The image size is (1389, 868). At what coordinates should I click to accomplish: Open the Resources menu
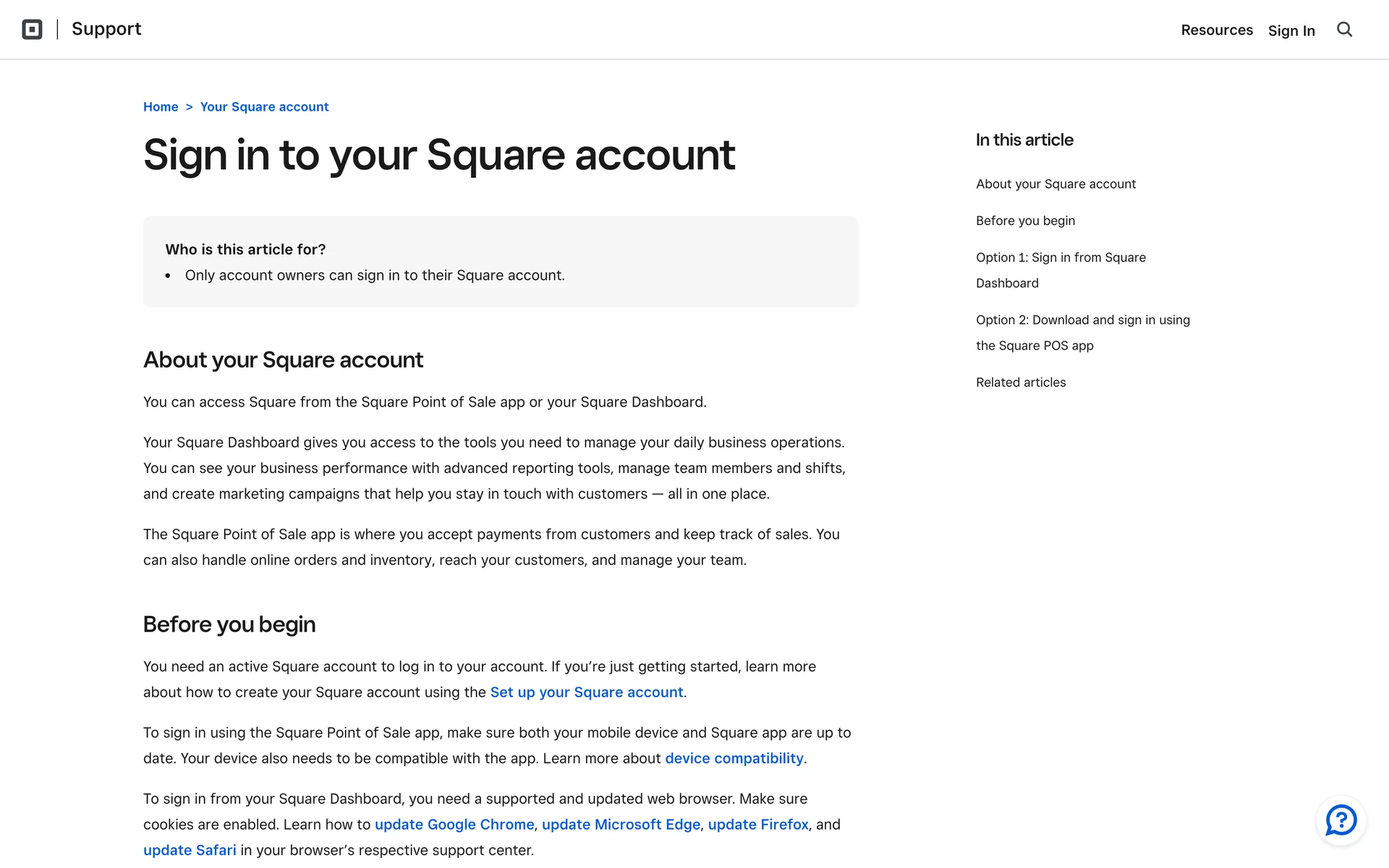[1216, 30]
